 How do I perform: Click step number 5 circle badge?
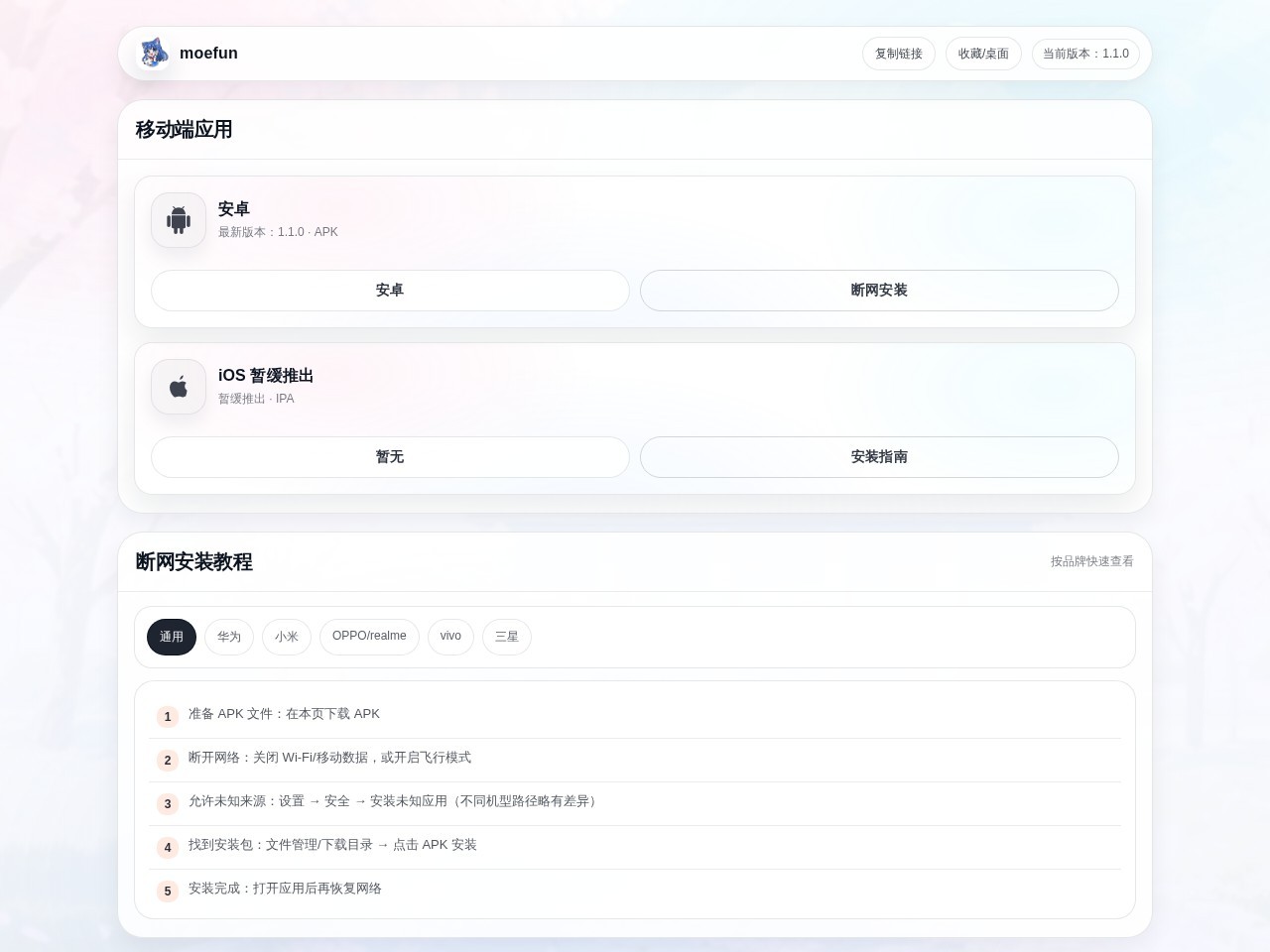167,892
